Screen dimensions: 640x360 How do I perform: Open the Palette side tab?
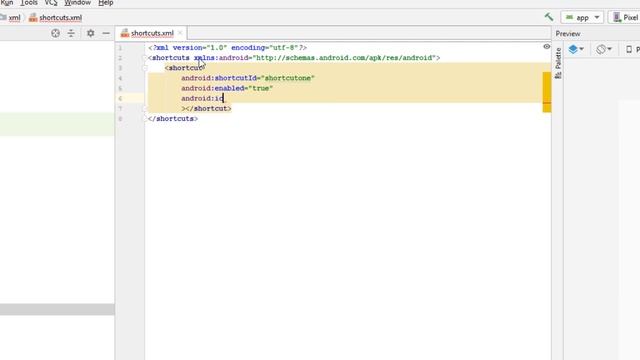pos(558,63)
